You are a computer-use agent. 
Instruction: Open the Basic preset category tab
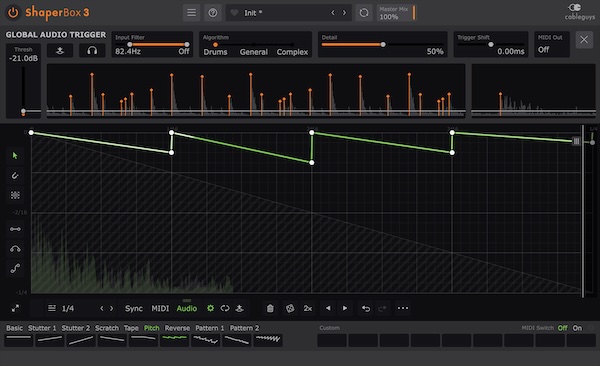click(x=15, y=328)
